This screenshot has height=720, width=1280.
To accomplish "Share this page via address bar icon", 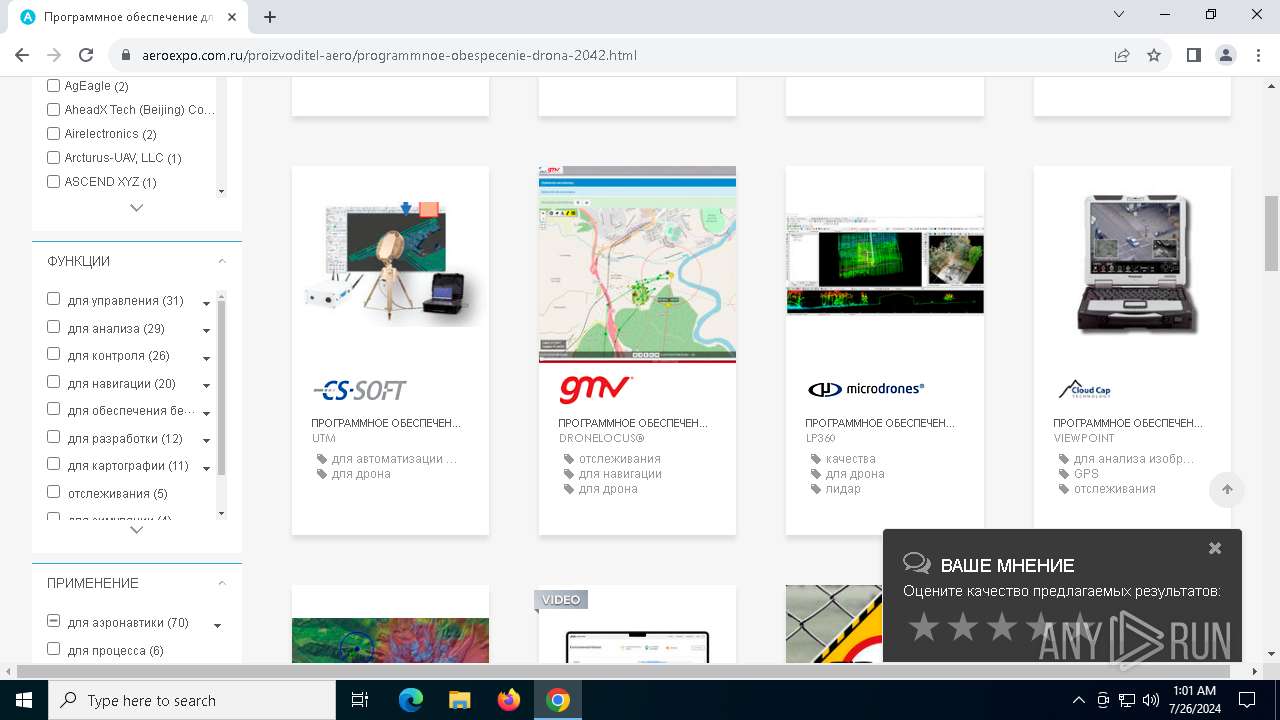I will click(x=1122, y=55).
